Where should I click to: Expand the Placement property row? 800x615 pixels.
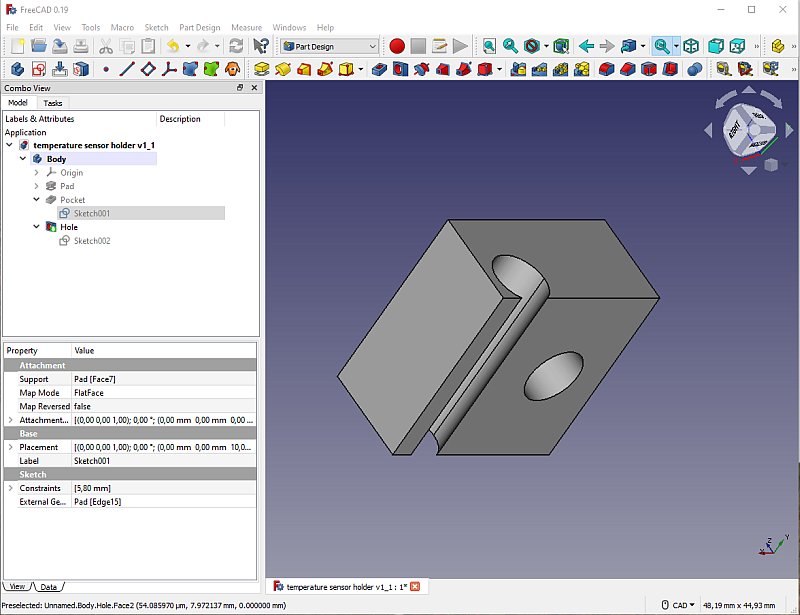click(10, 447)
